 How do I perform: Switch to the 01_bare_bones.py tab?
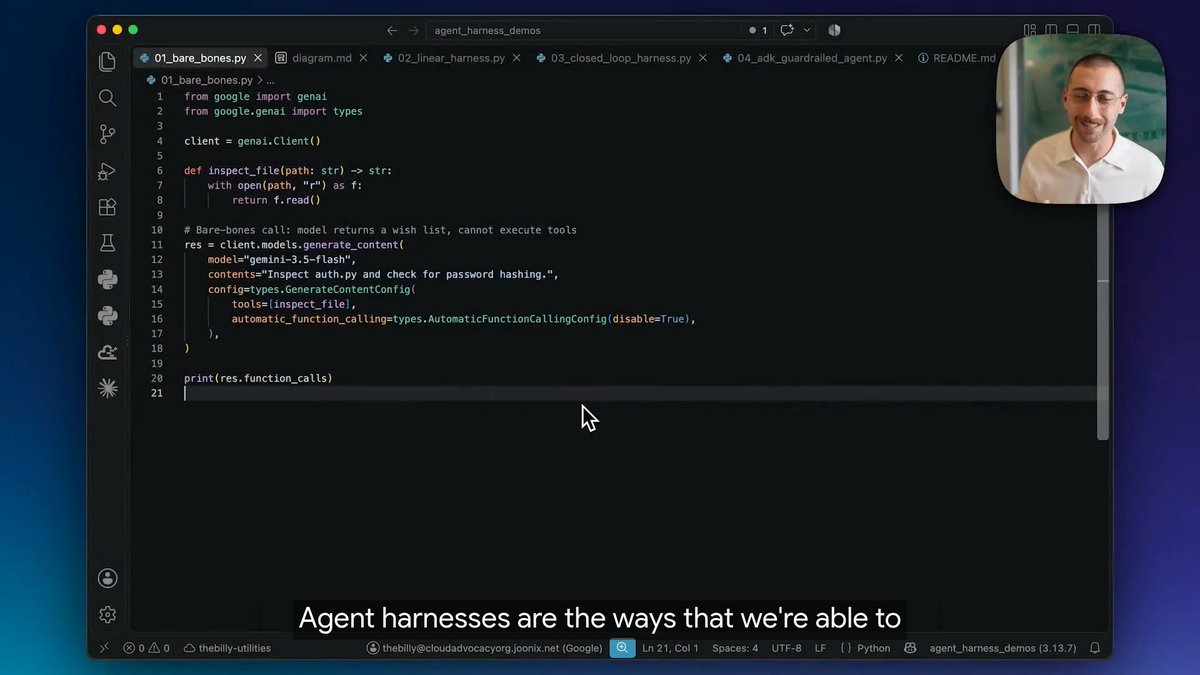200,58
